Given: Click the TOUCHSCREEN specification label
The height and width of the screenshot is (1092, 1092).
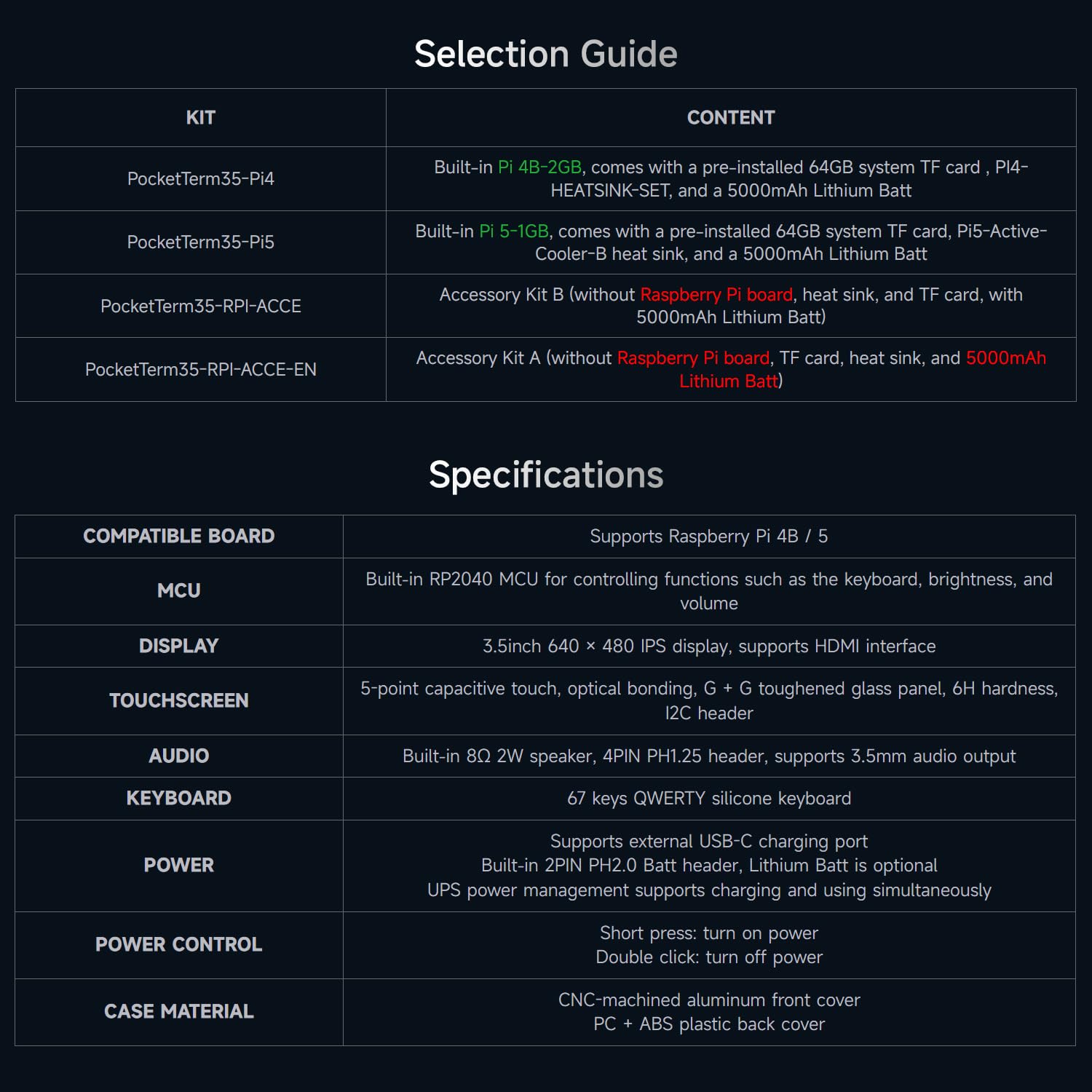Looking at the screenshot, I should point(179,701).
